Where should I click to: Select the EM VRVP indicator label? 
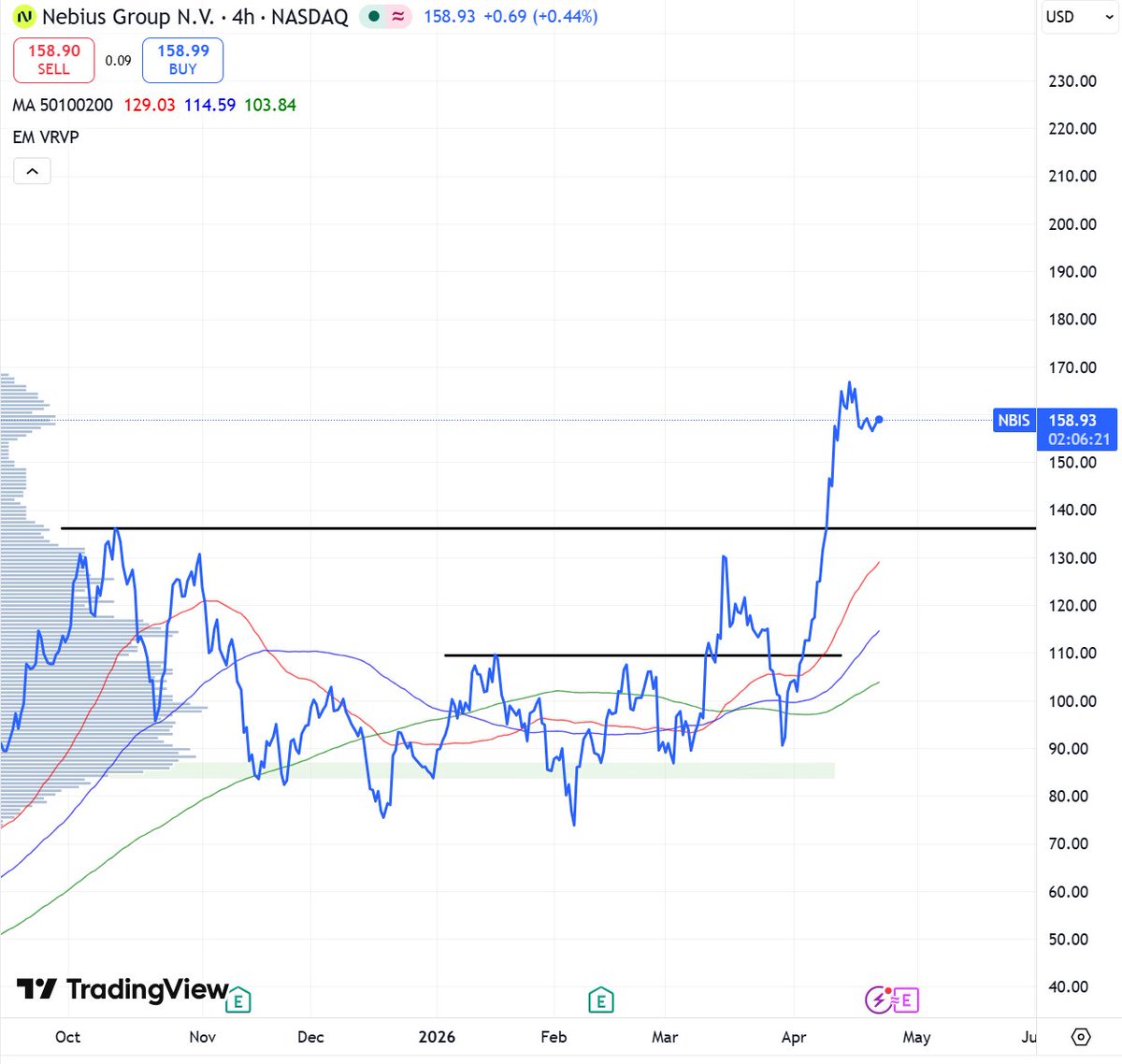pyautogui.click(x=46, y=137)
